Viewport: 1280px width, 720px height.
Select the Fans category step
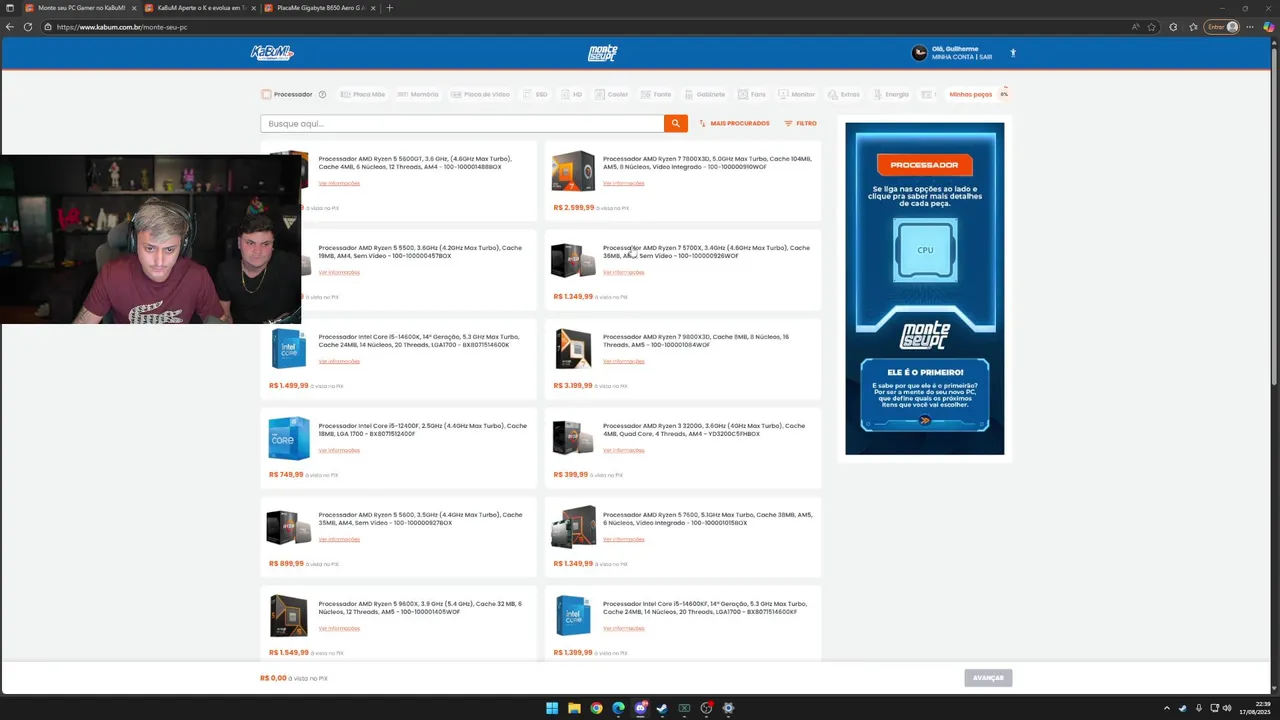tap(751, 94)
